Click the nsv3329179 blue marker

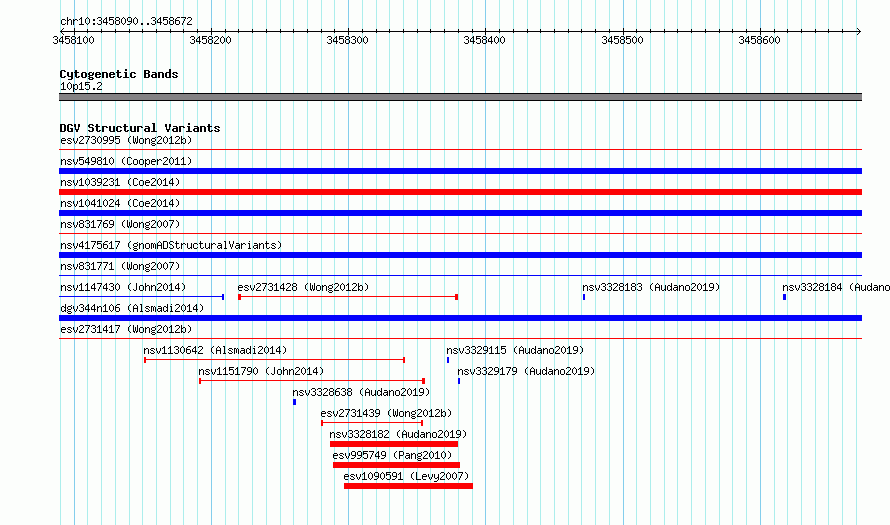(459, 381)
